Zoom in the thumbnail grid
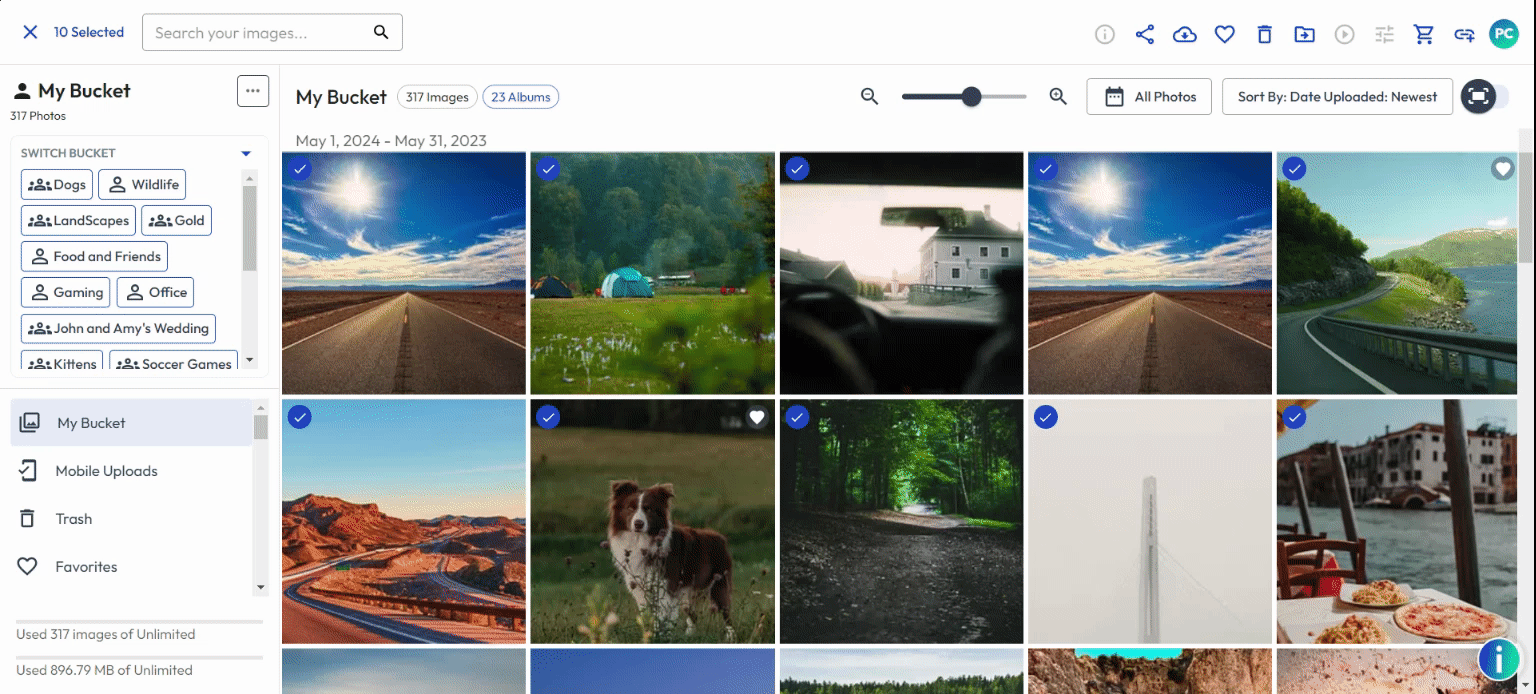 [x=1059, y=96]
